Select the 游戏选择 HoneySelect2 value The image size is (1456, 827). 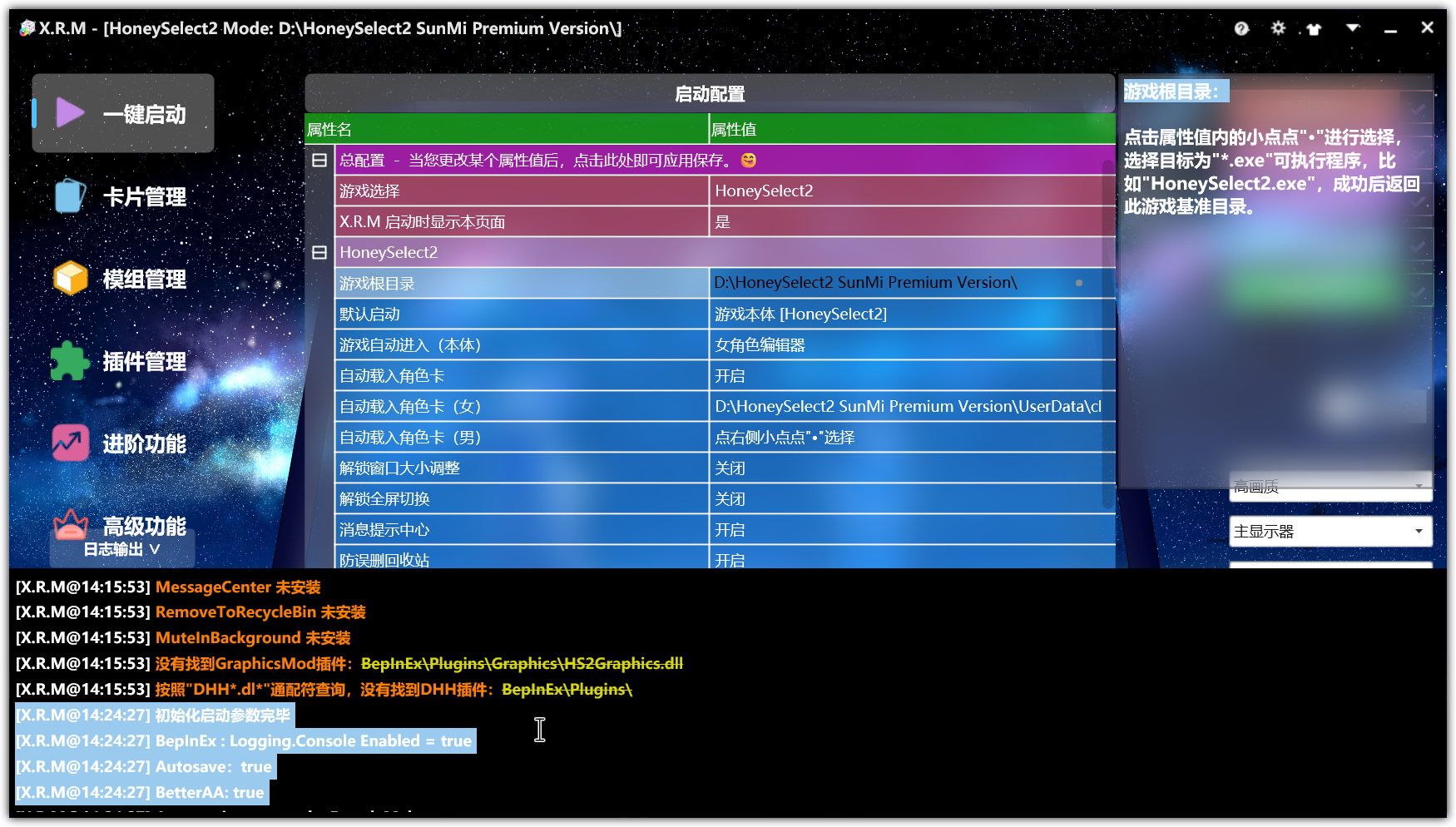point(912,191)
